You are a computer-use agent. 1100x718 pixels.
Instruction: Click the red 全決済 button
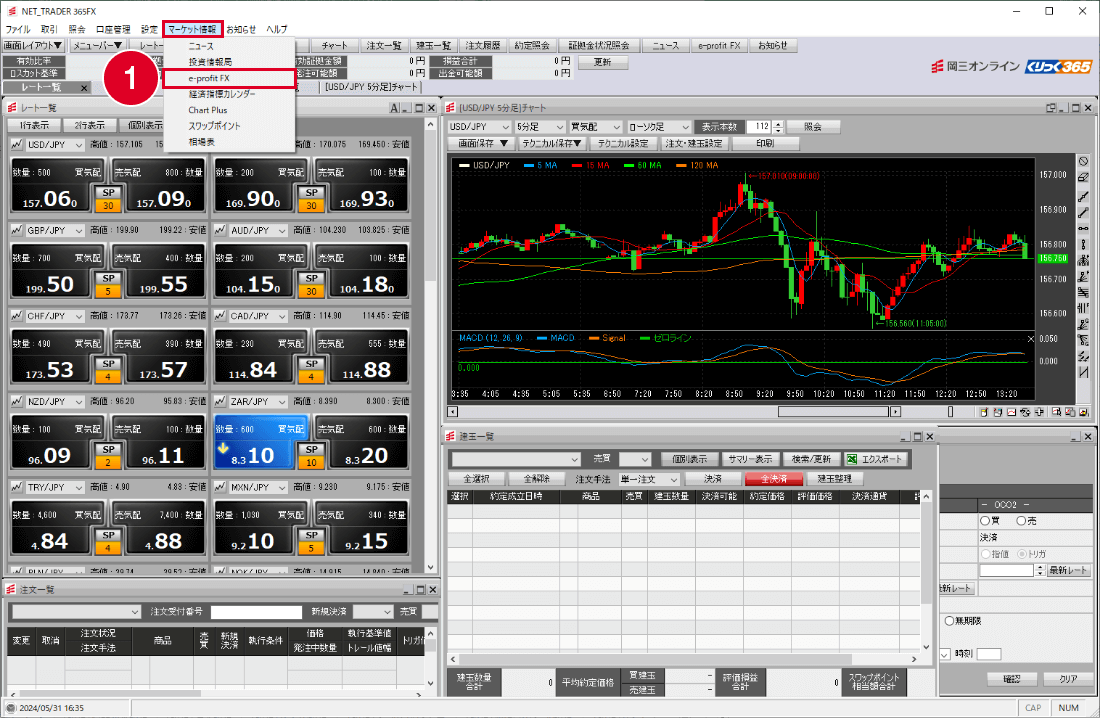tap(774, 479)
